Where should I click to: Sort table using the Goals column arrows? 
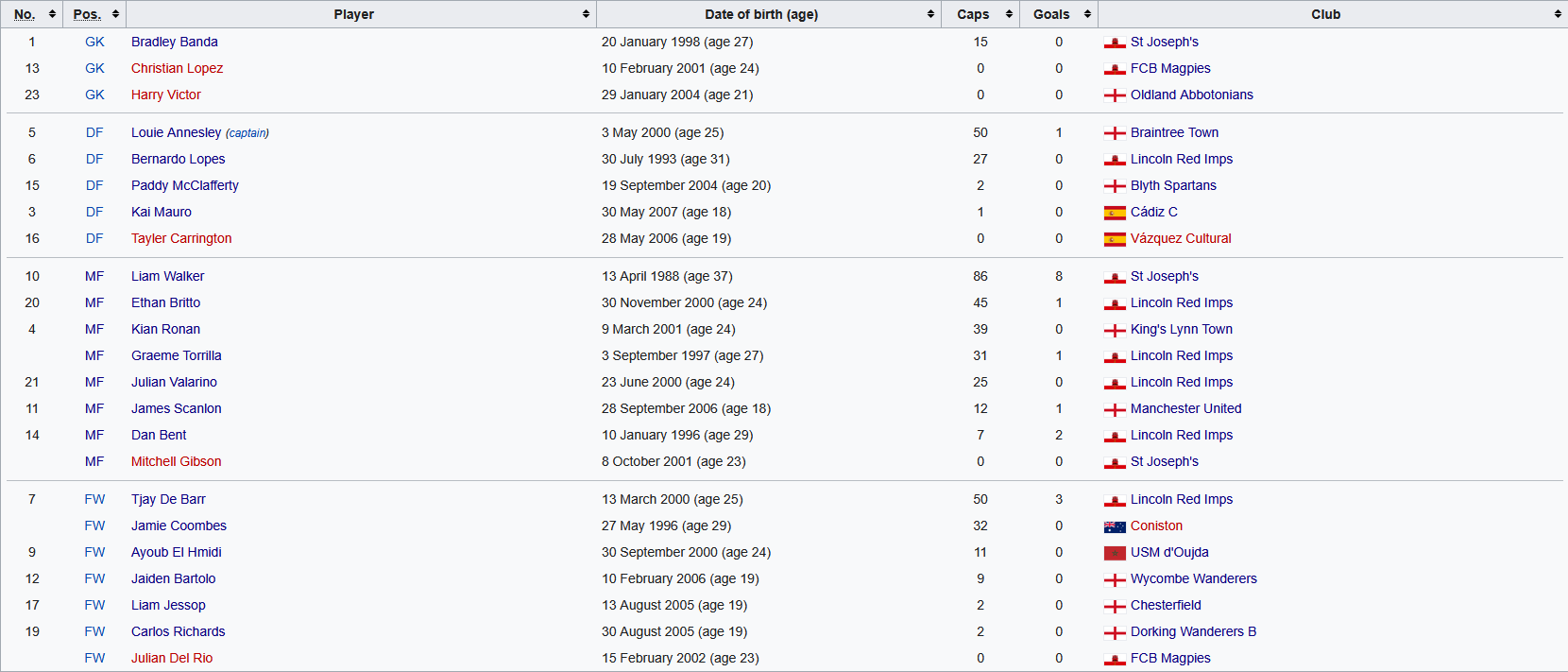tap(1087, 14)
